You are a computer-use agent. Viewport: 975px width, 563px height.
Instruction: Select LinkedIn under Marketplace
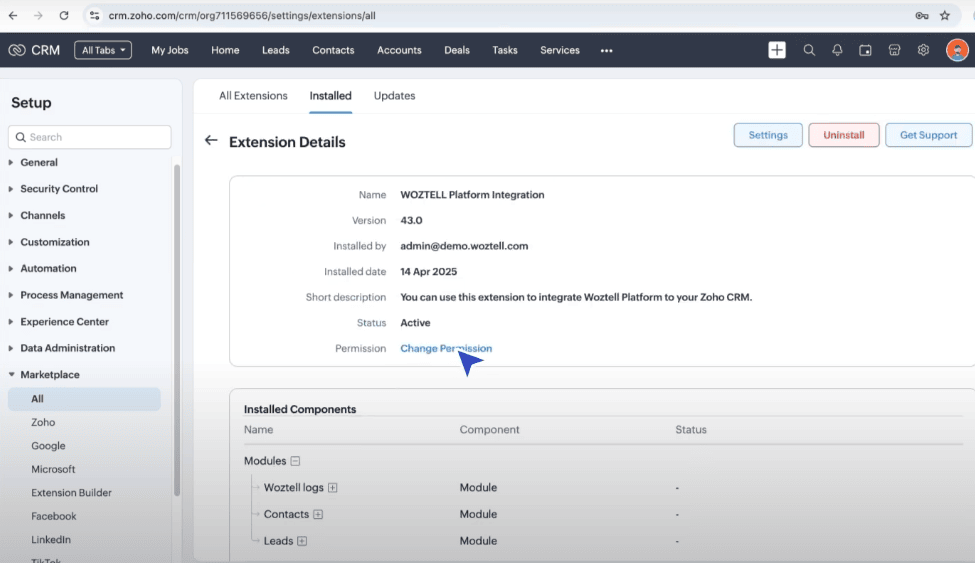pos(51,540)
